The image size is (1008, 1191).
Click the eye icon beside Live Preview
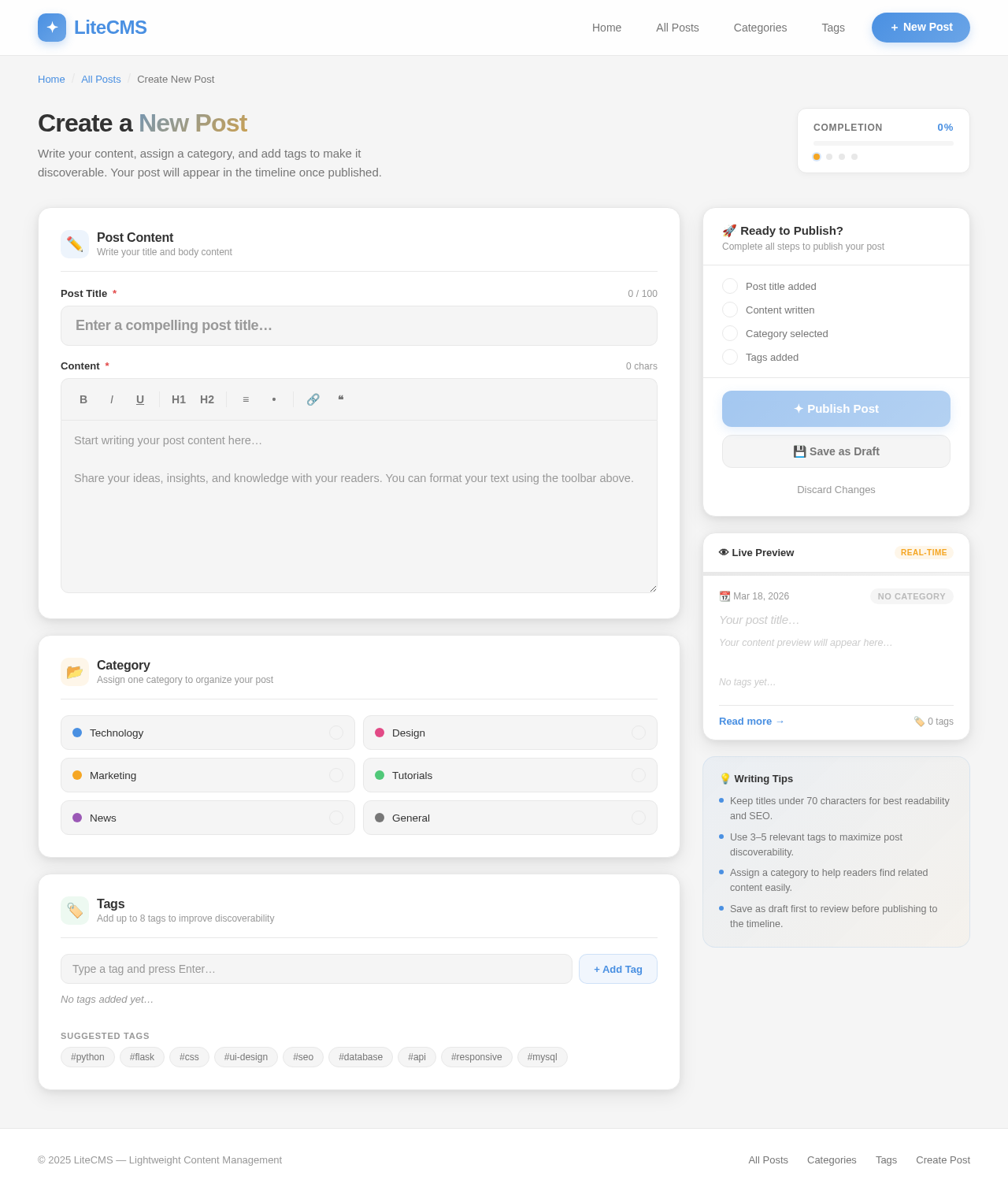724,552
